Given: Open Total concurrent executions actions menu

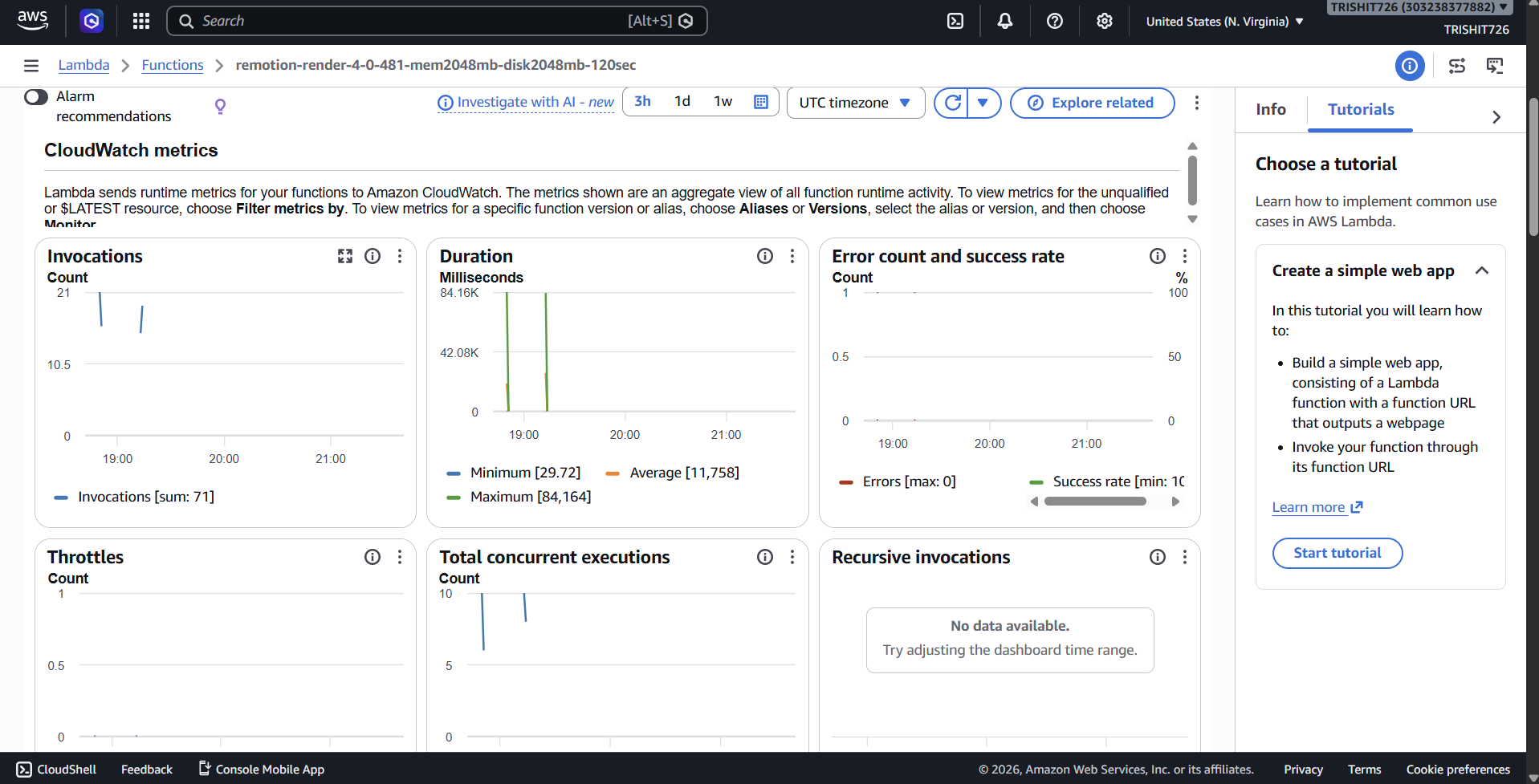Looking at the screenshot, I should coord(792,557).
